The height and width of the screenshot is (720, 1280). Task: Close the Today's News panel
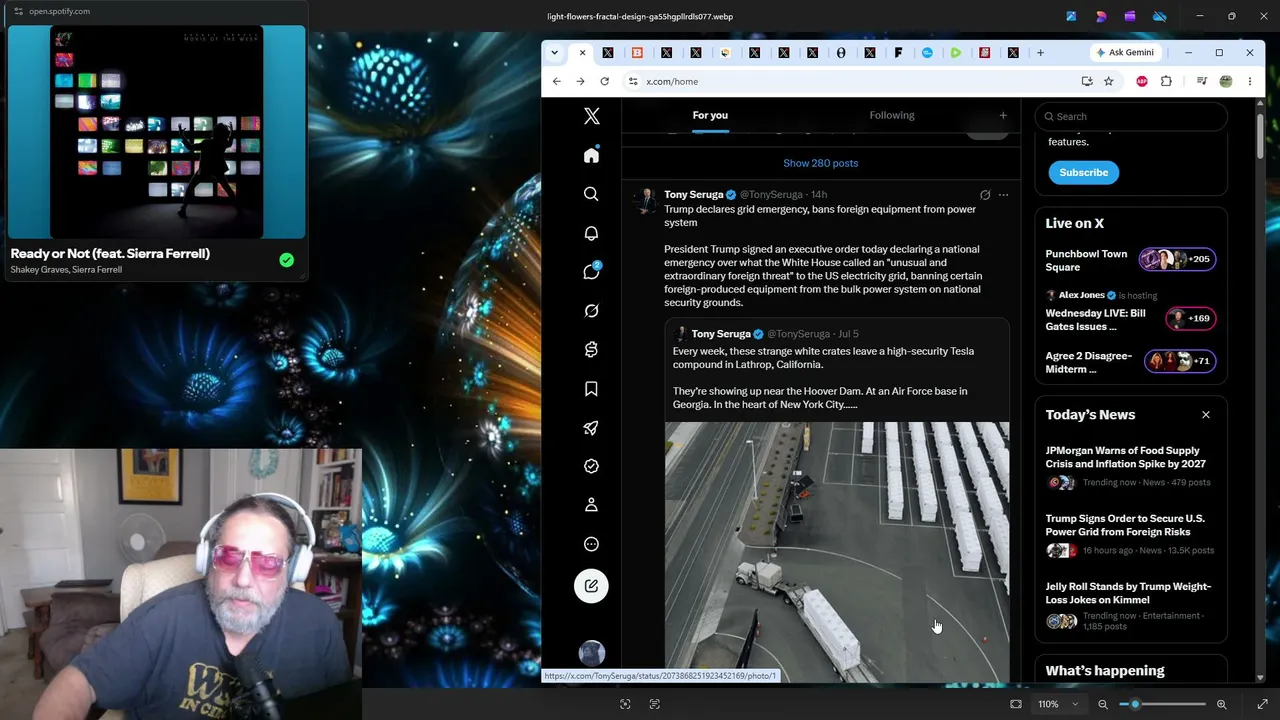click(1205, 415)
